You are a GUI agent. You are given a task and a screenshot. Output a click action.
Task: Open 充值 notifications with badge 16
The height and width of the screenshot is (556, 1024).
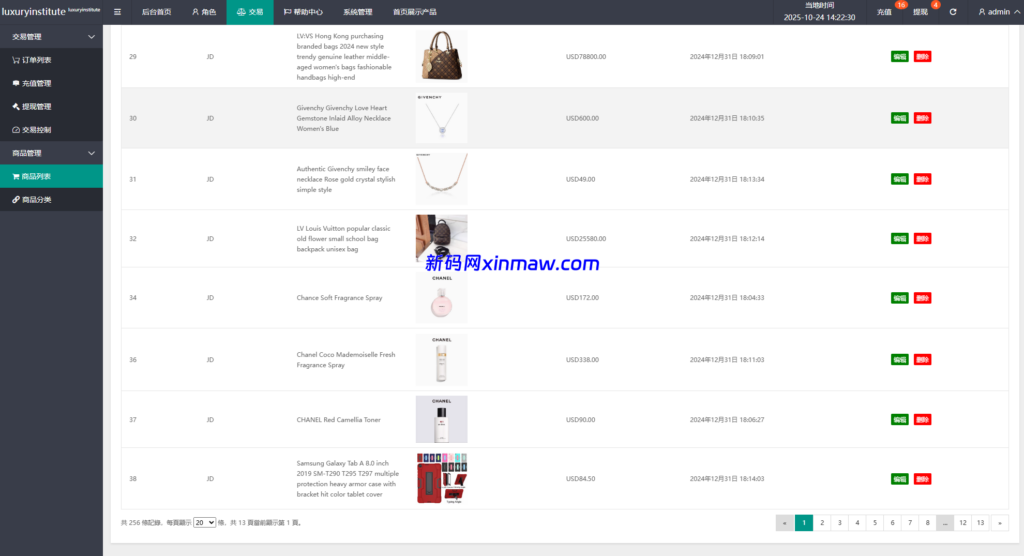coord(884,12)
